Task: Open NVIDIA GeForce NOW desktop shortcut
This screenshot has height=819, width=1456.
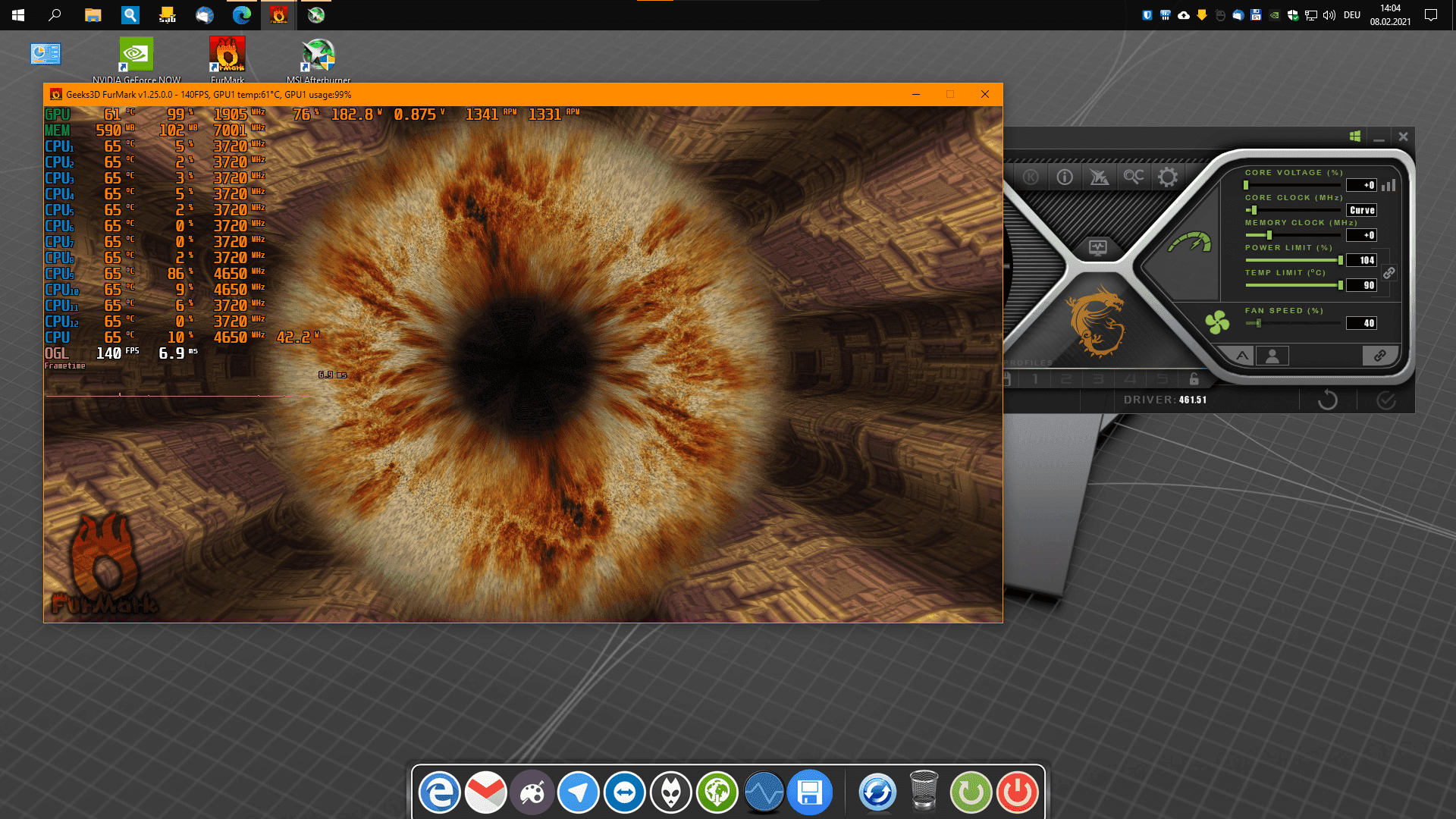Action: click(x=136, y=60)
